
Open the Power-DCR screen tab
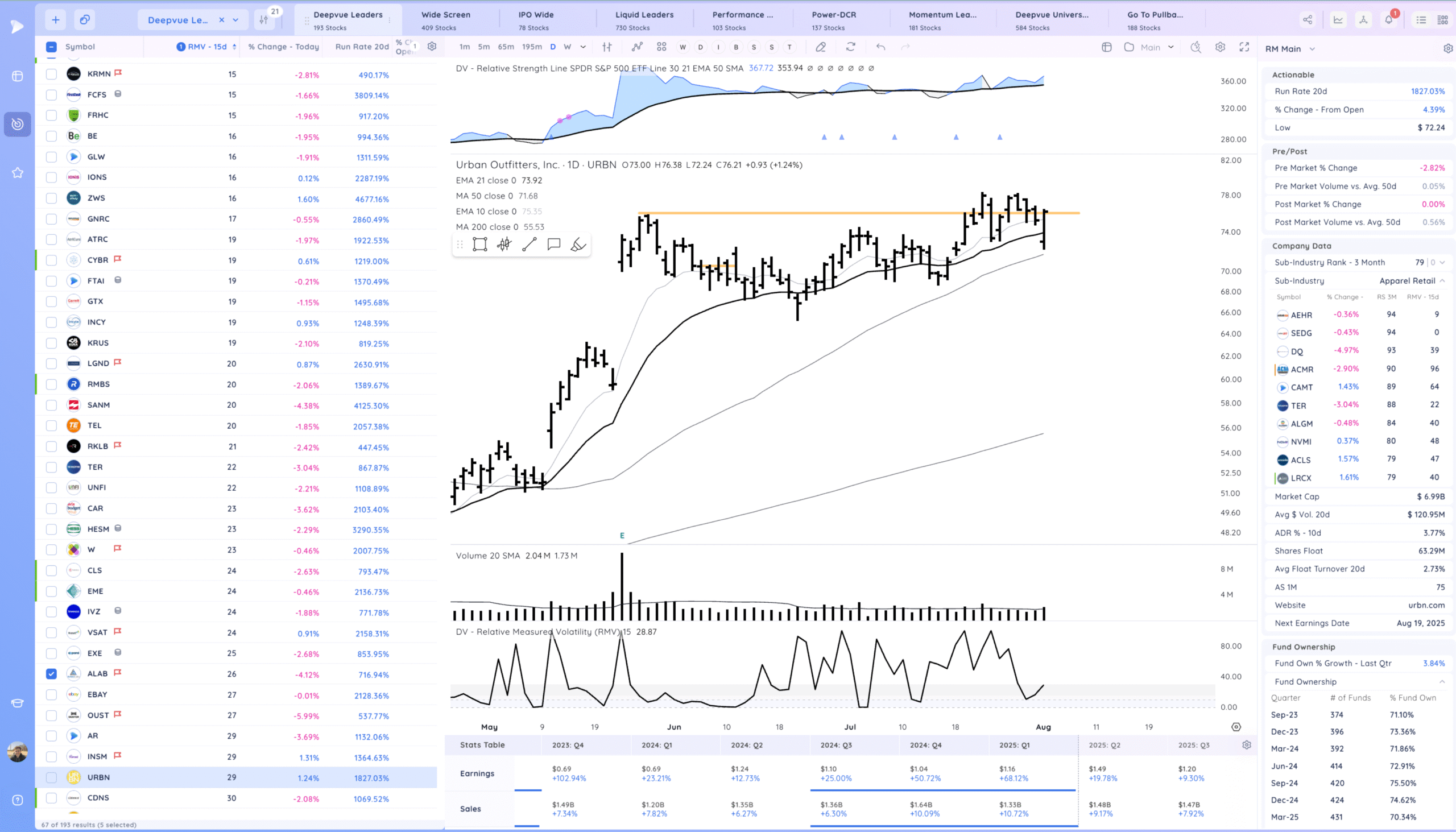(834, 20)
